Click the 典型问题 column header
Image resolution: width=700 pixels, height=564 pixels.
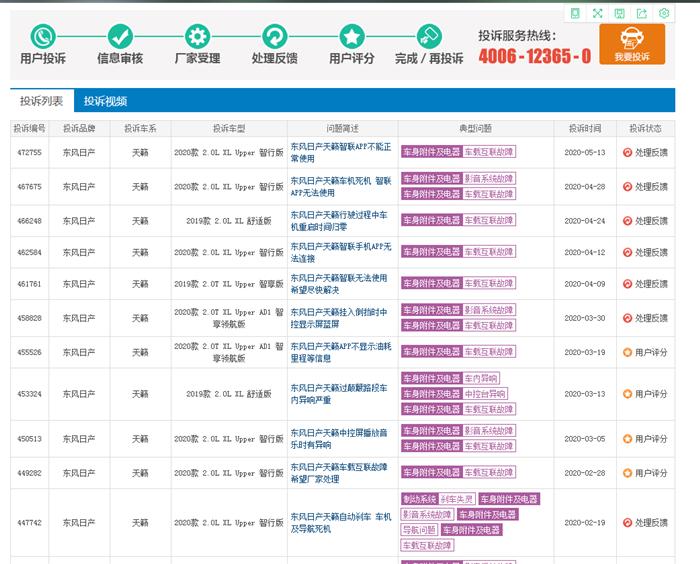pyautogui.click(x=476, y=129)
